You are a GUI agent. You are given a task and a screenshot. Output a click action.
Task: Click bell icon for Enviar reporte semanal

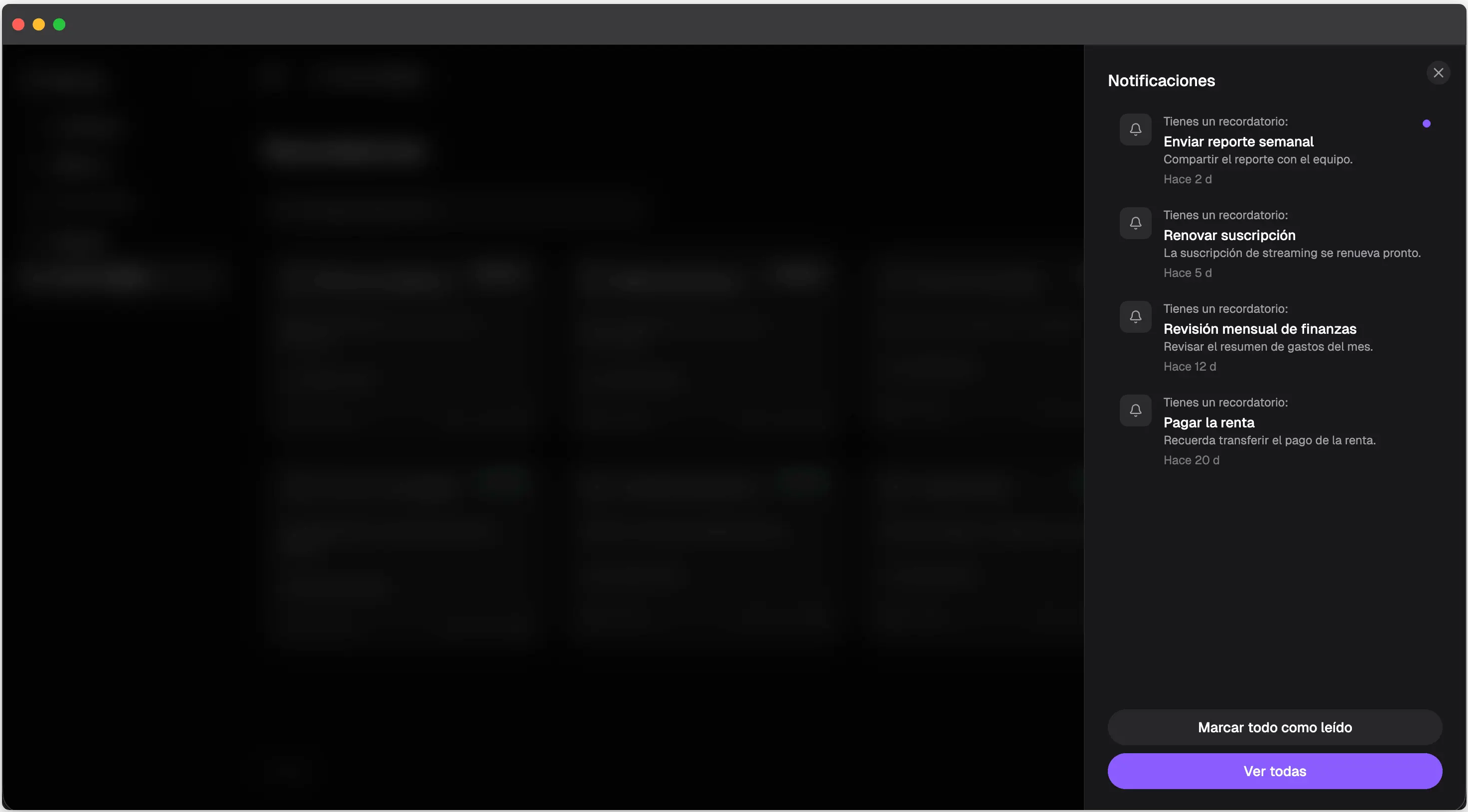click(1135, 130)
